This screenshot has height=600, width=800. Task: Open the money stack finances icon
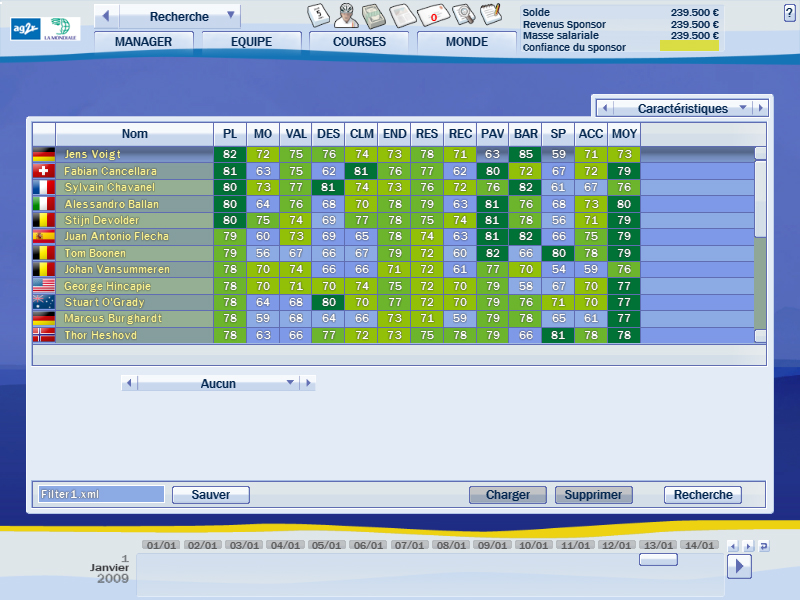point(374,15)
